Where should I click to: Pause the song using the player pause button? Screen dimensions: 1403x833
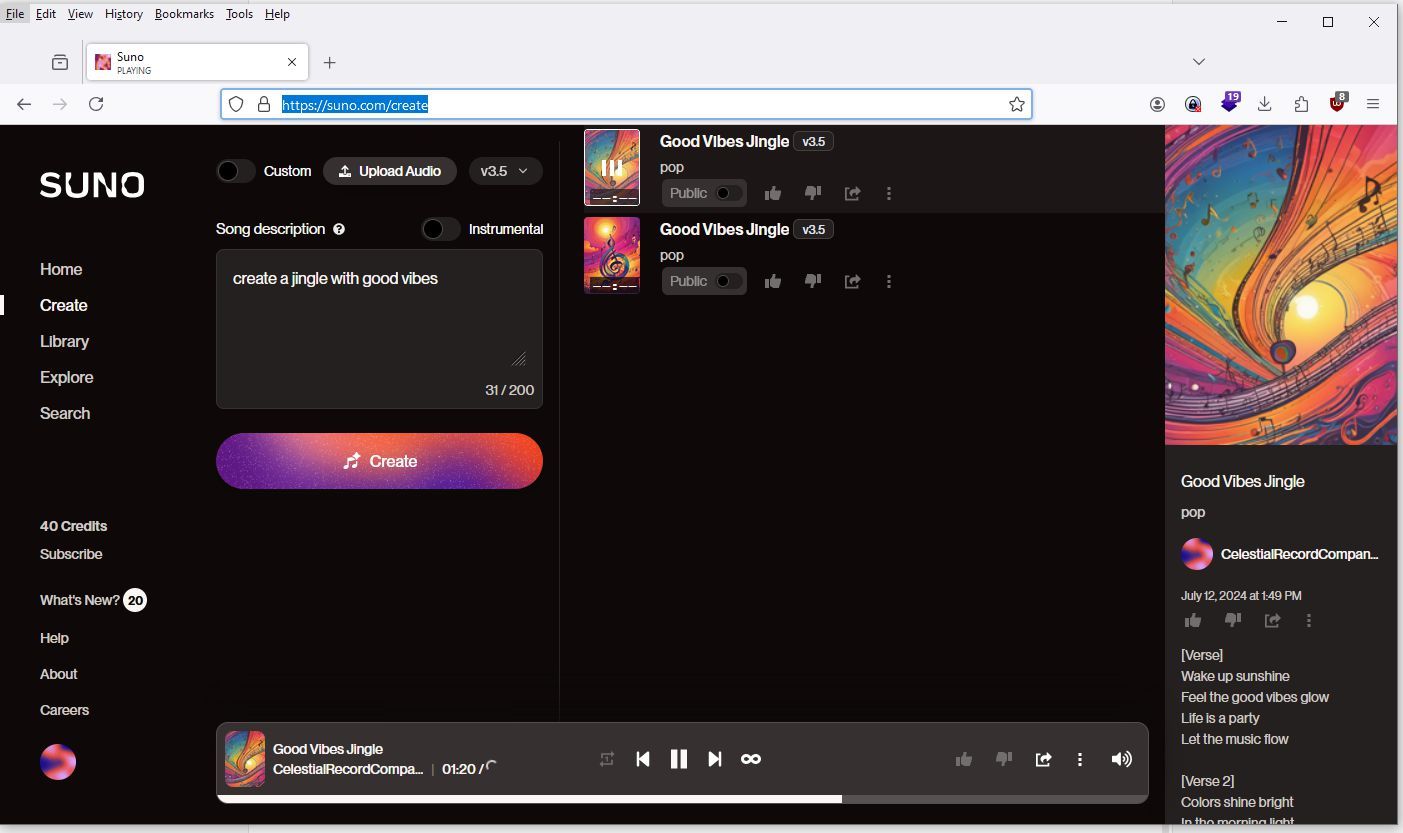pyautogui.click(x=678, y=759)
